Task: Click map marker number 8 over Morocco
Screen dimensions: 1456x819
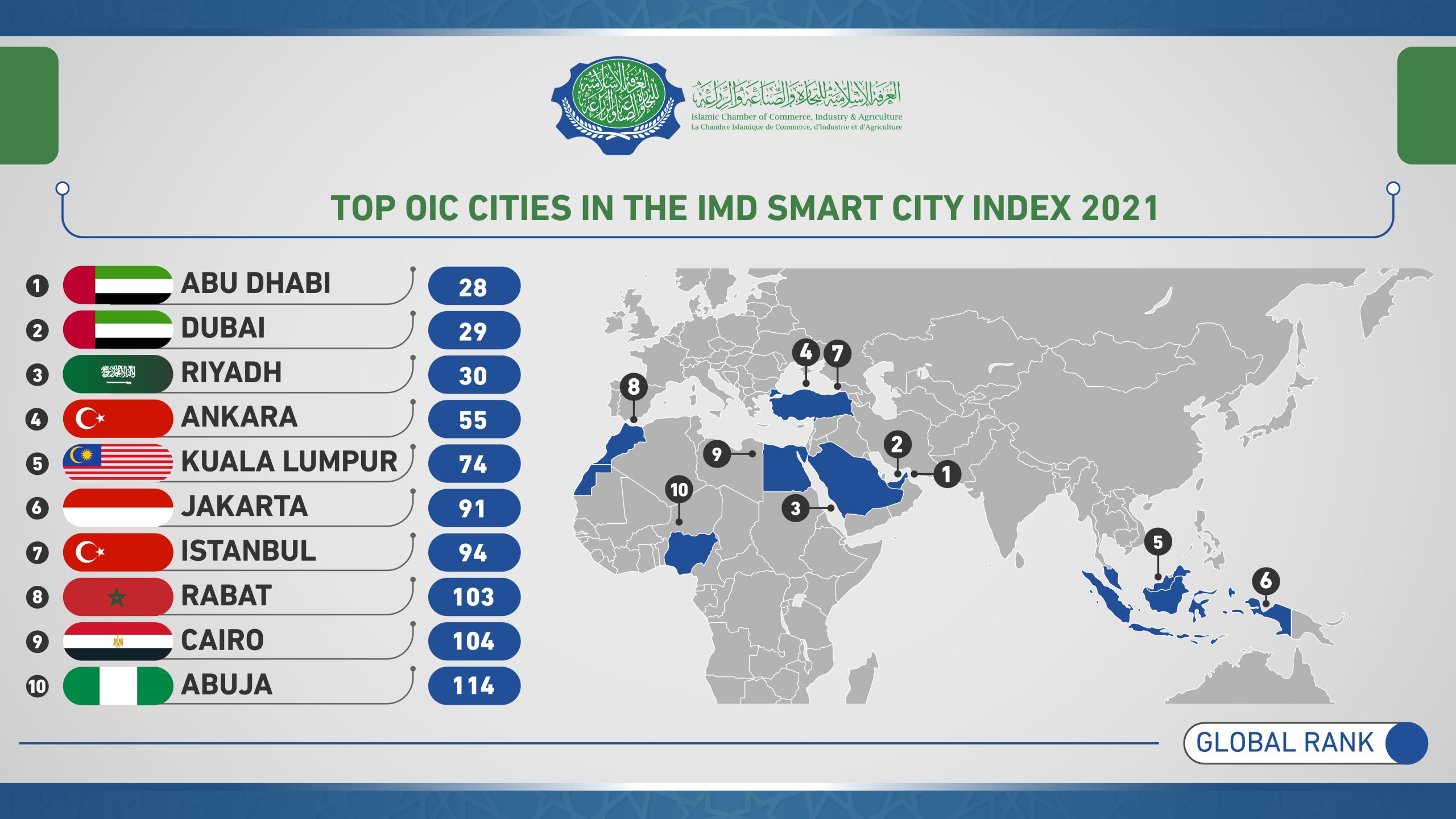Action: pos(634,387)
